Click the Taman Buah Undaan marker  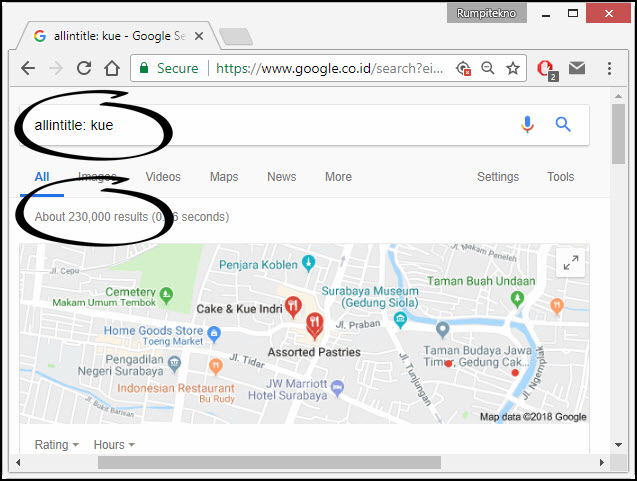click(517, 299)
